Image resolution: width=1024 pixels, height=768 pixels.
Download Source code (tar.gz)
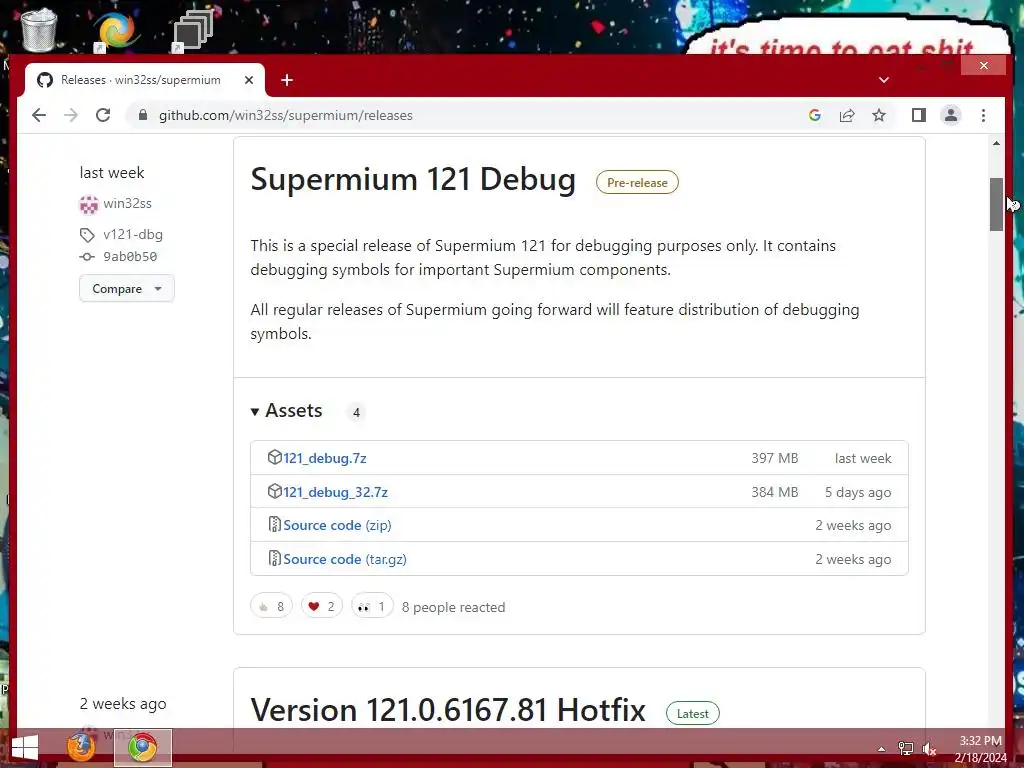(345, 560)
